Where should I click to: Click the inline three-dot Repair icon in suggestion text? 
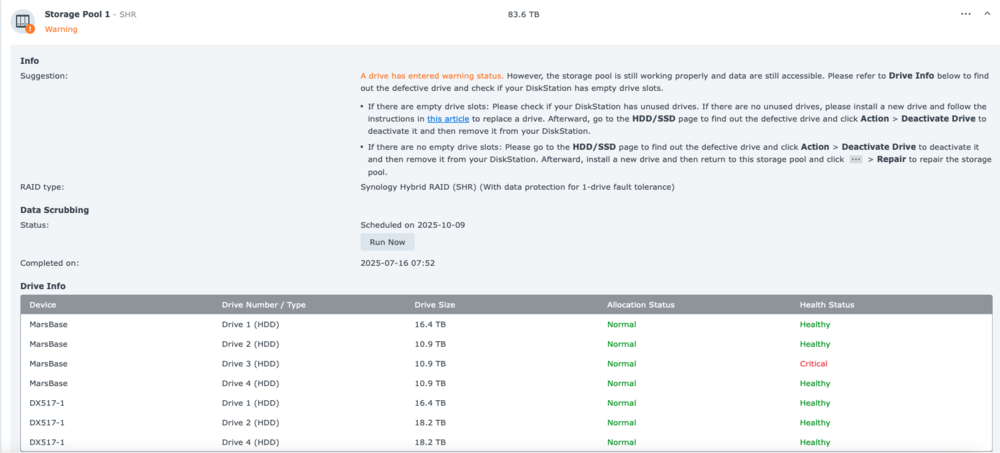click(x=857, y=160)
